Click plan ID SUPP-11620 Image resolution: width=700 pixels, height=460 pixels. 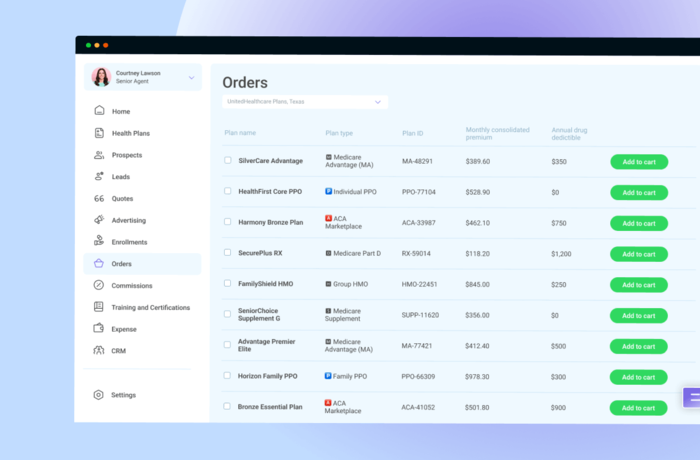[420, 315]
